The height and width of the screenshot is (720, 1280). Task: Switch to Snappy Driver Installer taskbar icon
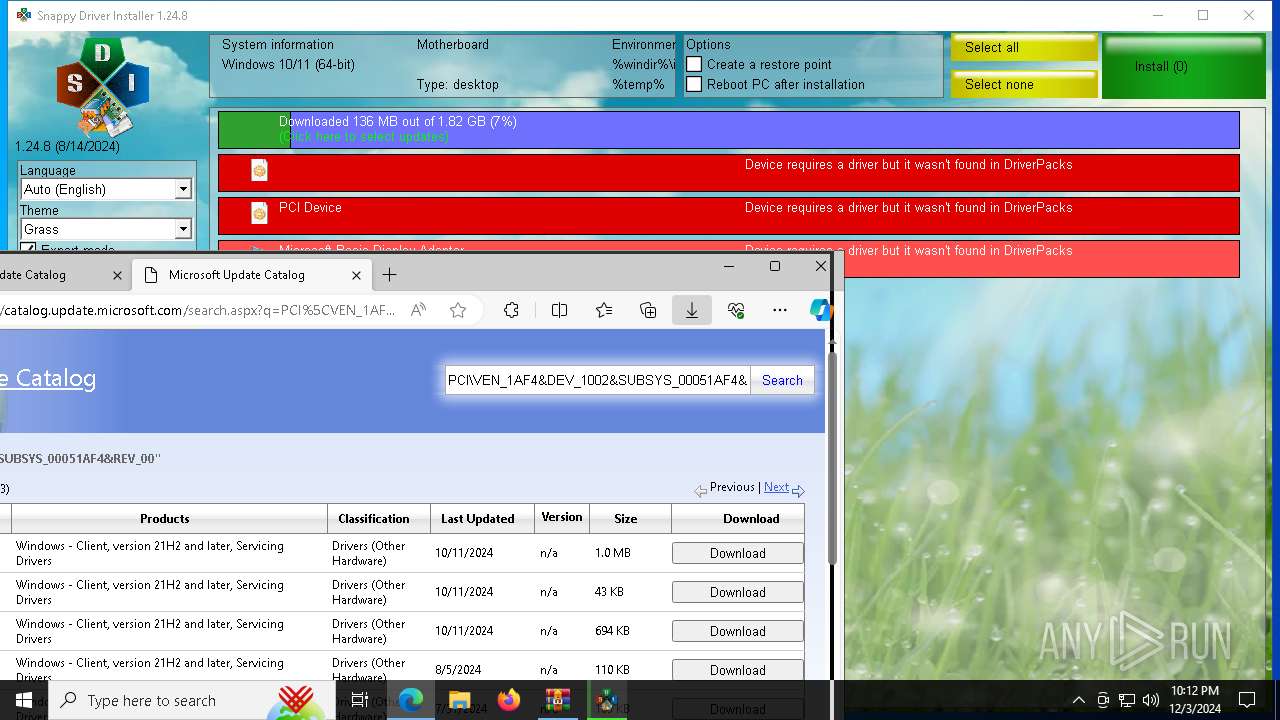[607, 700]
